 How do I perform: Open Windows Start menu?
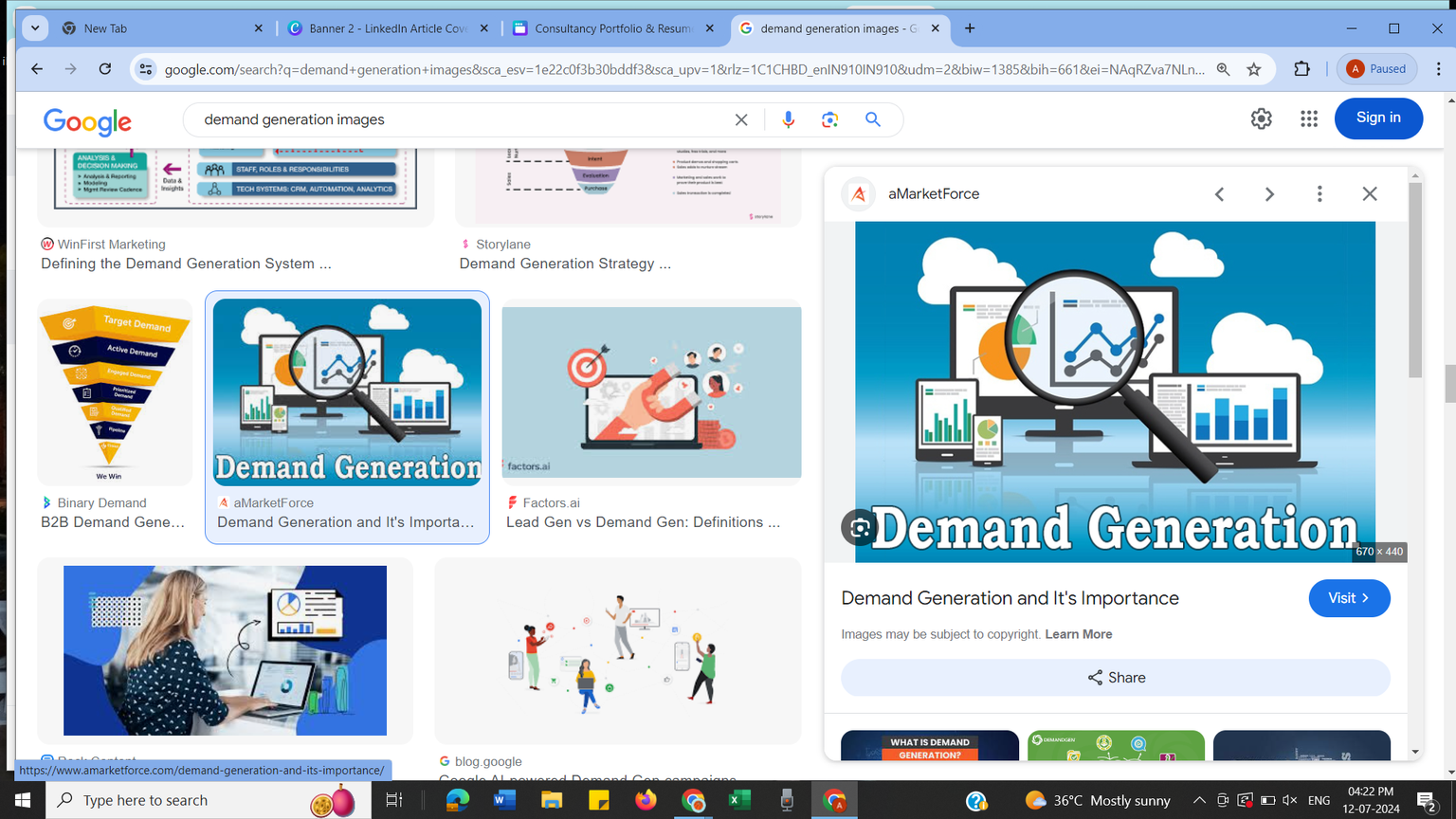click(x=22, y=801)
